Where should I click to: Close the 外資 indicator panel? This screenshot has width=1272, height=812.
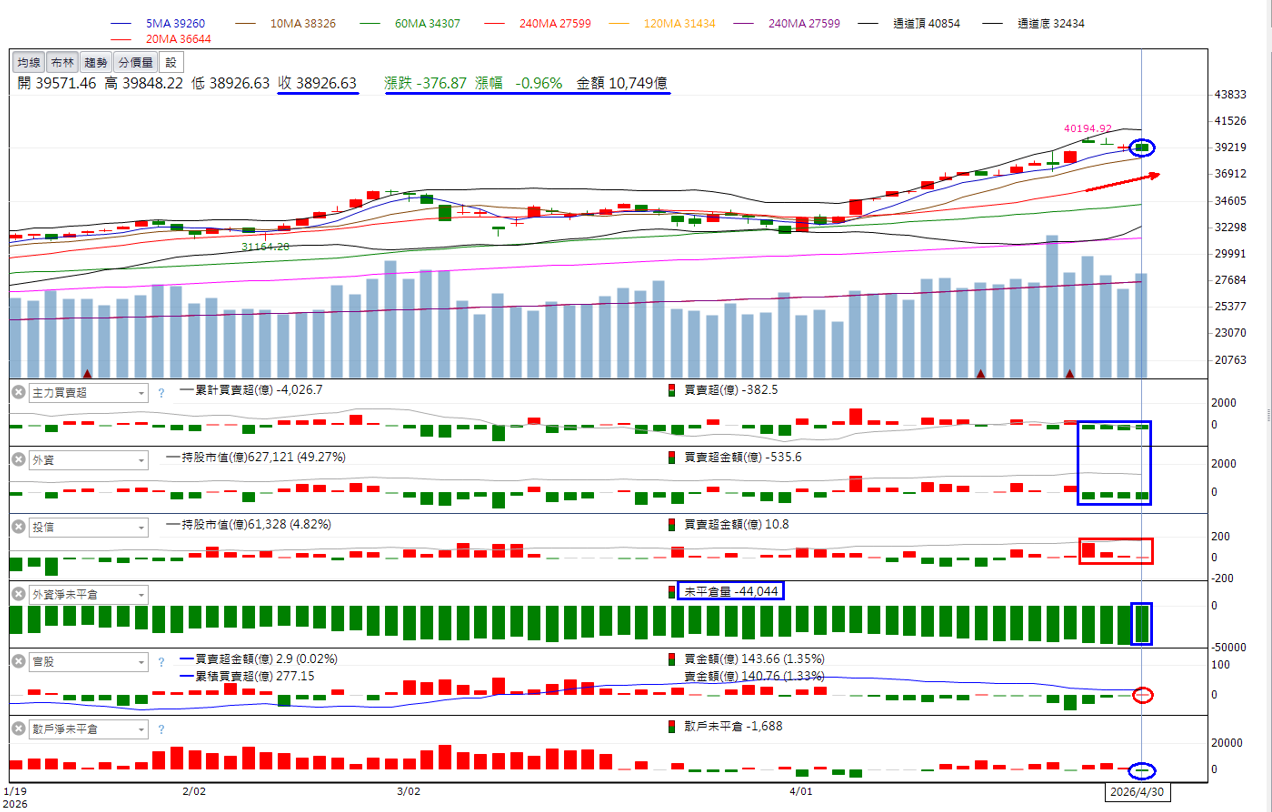pyautogui.click(x=18, y=460)
